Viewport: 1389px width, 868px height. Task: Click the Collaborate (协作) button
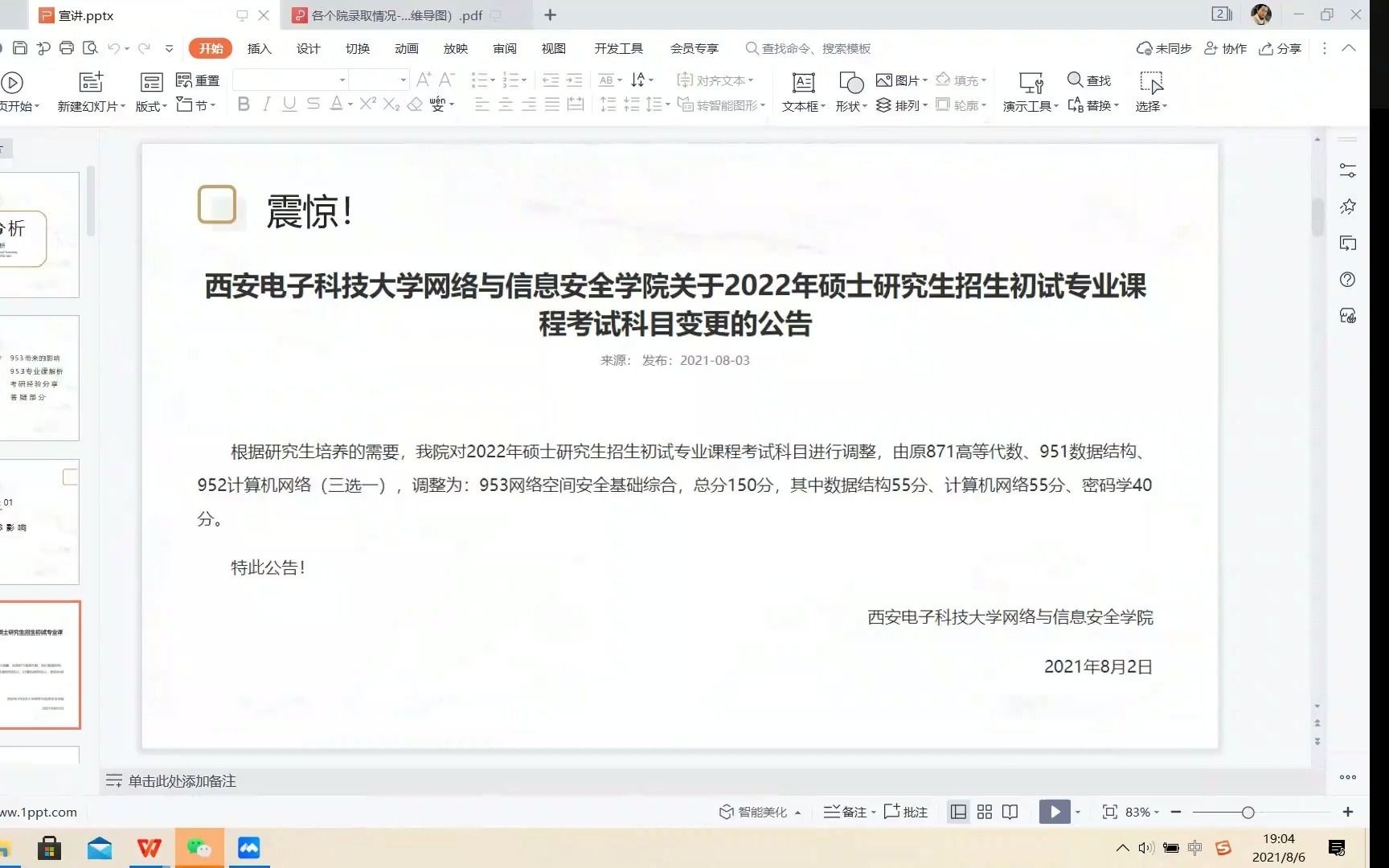click(1225, 48)
